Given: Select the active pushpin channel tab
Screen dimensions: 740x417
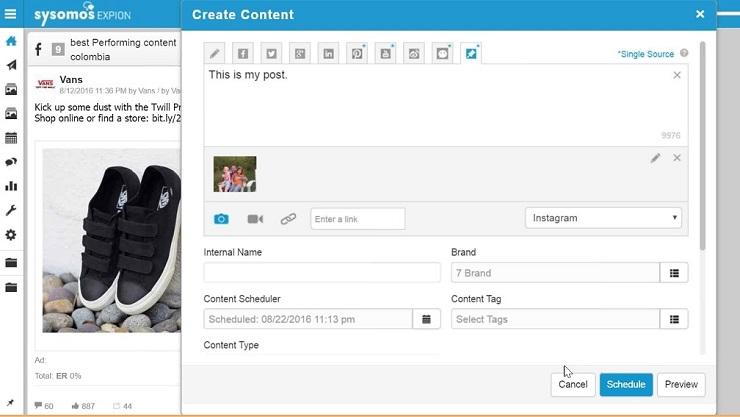Looking at the screenshot, I should 471,53.
